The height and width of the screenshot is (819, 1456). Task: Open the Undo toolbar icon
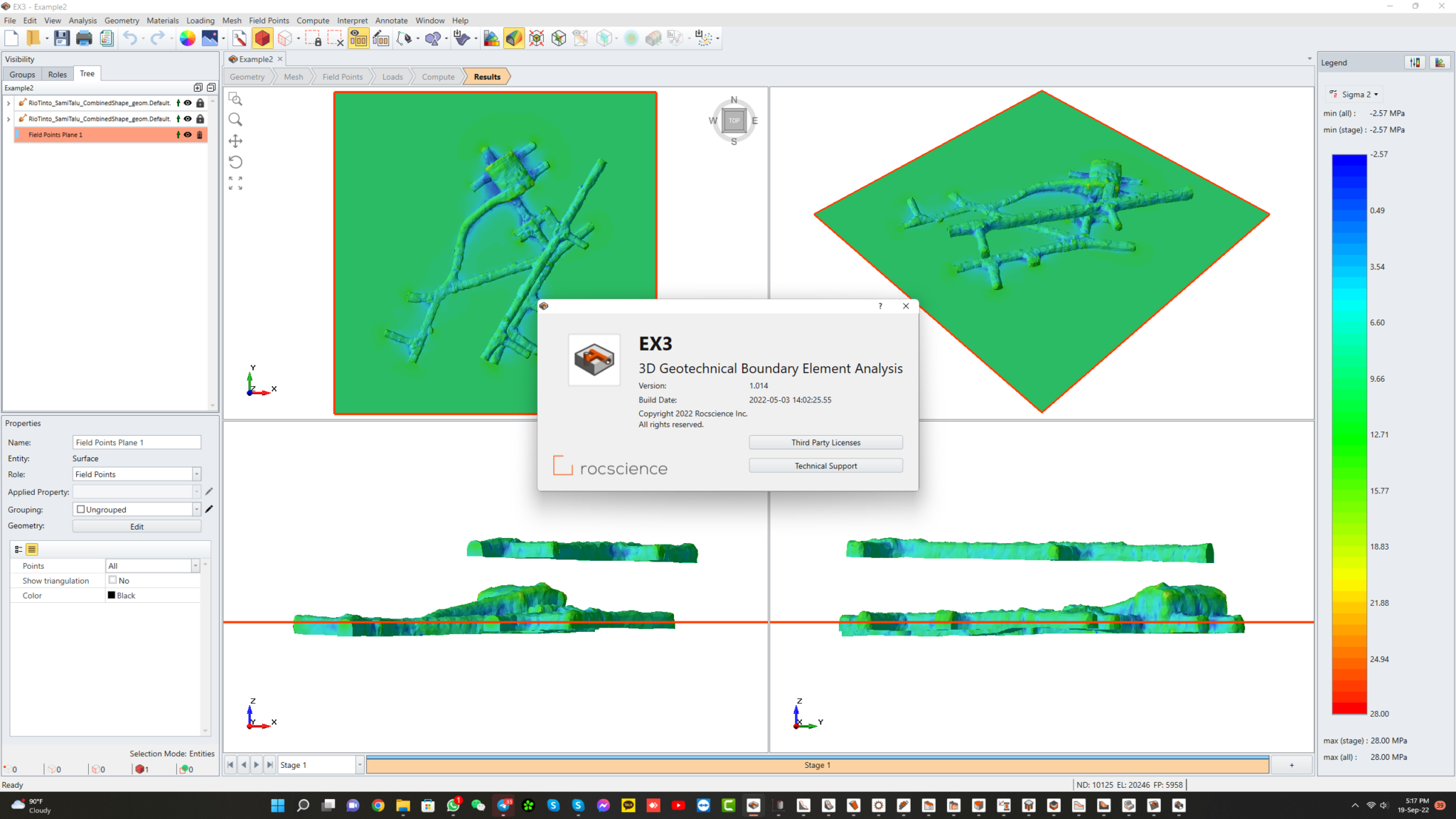(129, 38)
